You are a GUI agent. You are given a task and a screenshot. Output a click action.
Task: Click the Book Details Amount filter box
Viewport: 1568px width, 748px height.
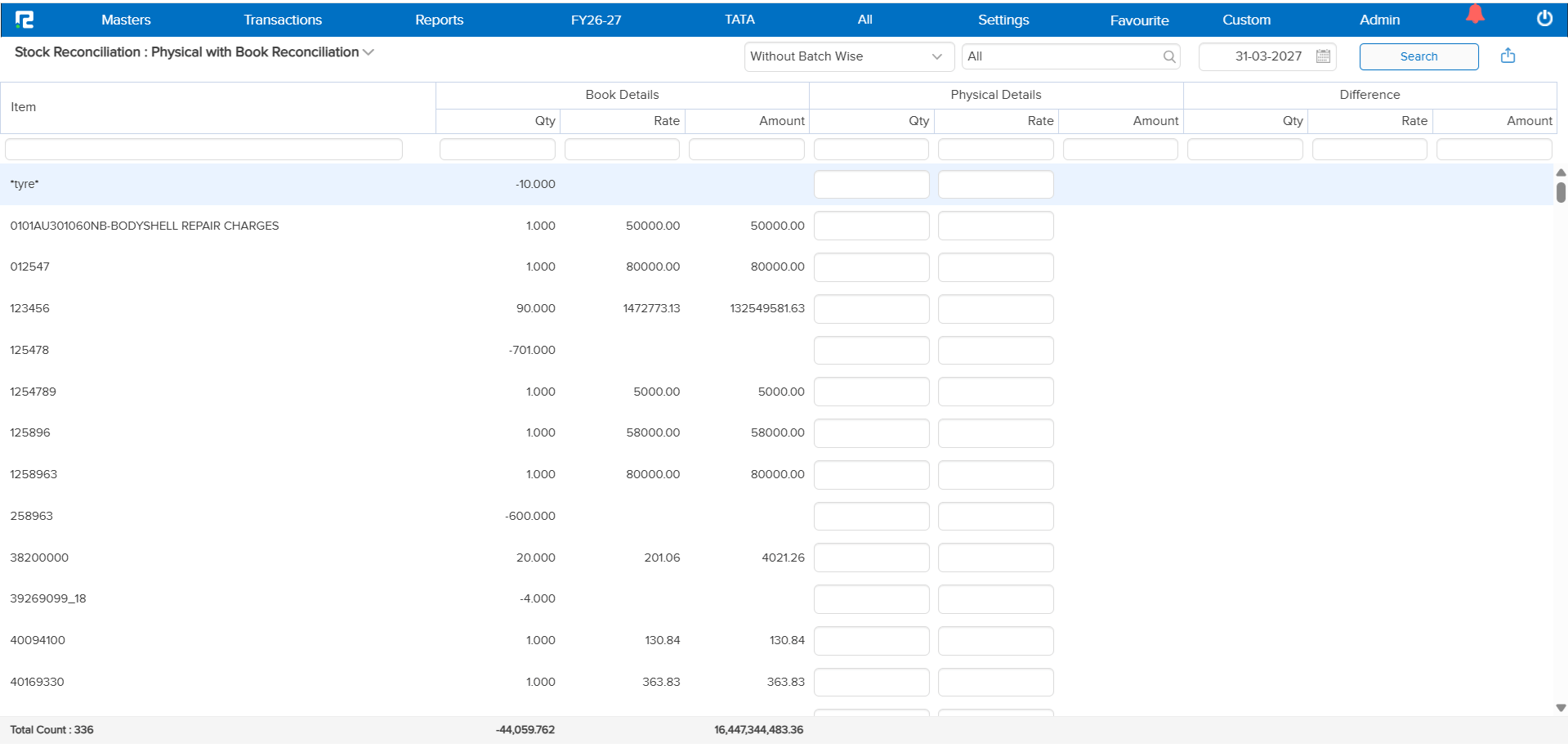[747, 149]
